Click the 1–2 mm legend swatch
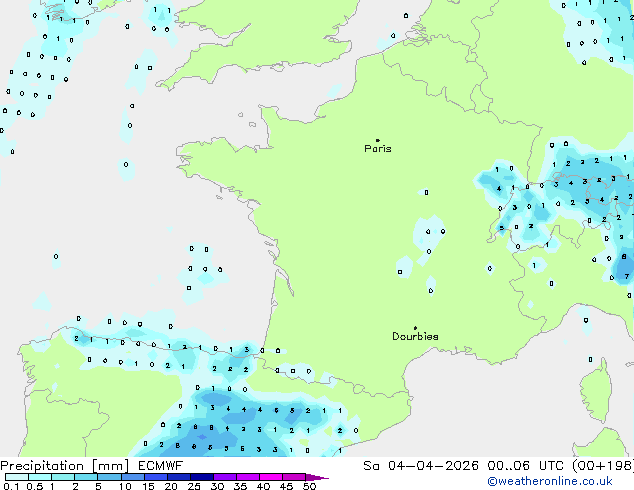This screenshot has width=634, height=490. click(x=63, y=477)
